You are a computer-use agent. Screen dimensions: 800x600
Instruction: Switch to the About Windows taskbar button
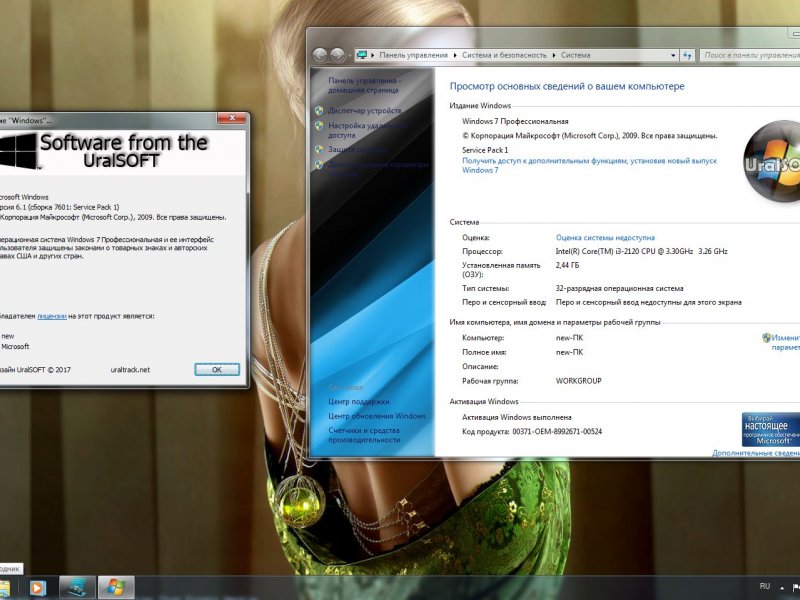coord(116,587)
